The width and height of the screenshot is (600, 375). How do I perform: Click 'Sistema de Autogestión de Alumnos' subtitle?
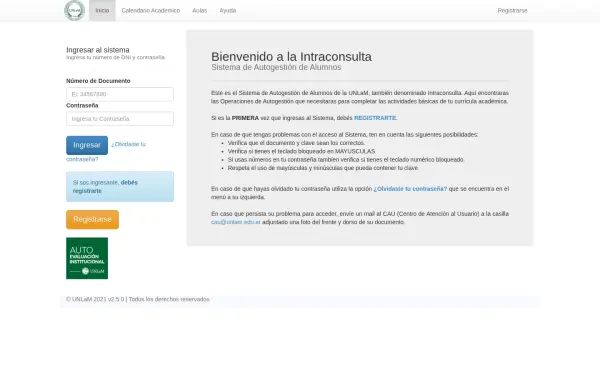pyautogui.click(x=276, y=67)
